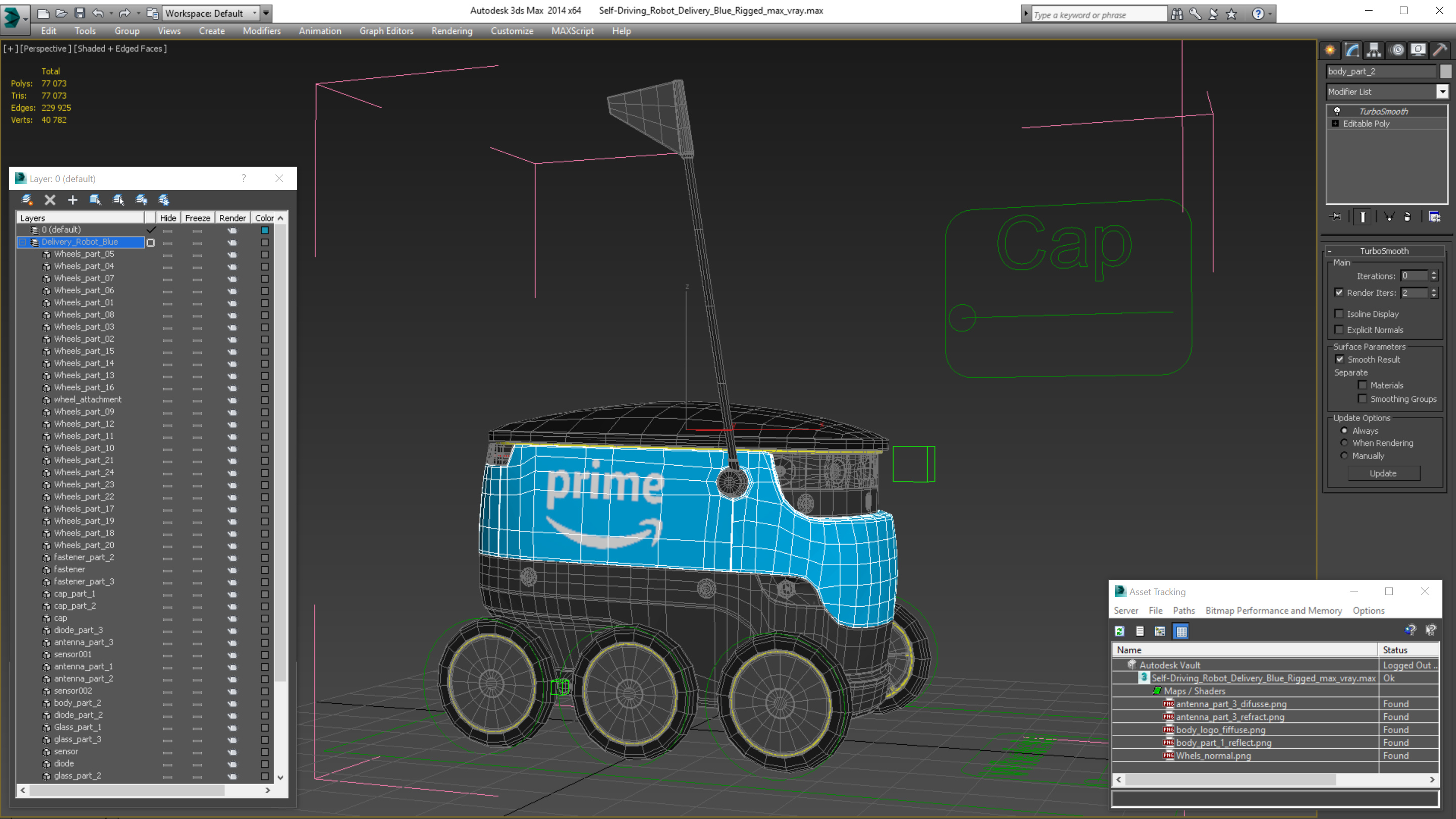Open Paths menu in Asset Tracking

tap(1184, 610)
